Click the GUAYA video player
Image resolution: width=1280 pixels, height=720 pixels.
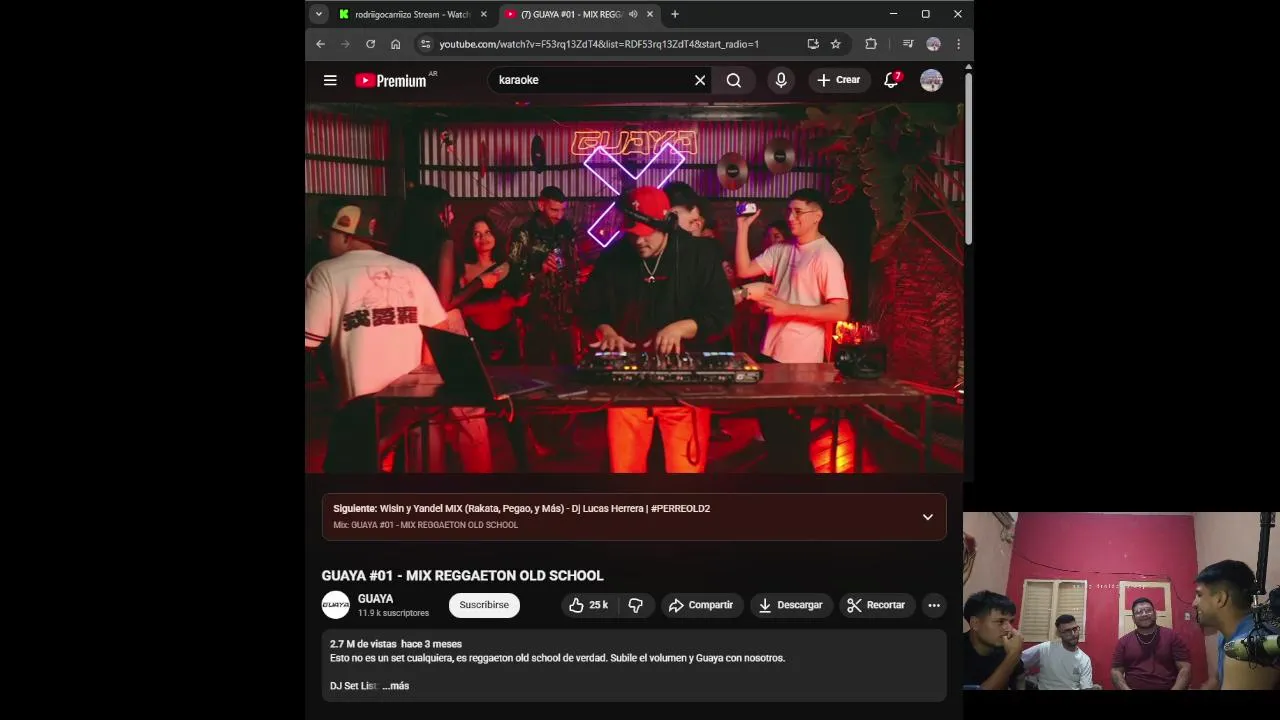point(635,288)
